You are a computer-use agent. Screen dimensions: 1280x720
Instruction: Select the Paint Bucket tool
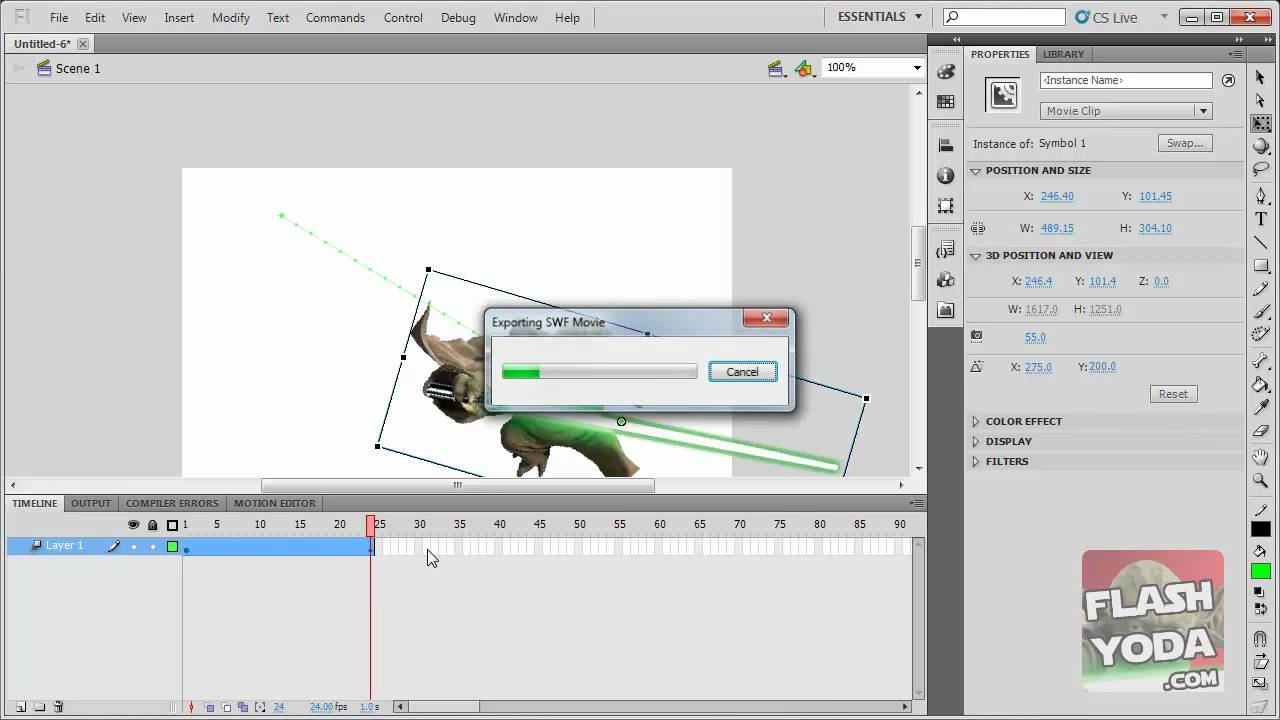[x=1261, y=385]
